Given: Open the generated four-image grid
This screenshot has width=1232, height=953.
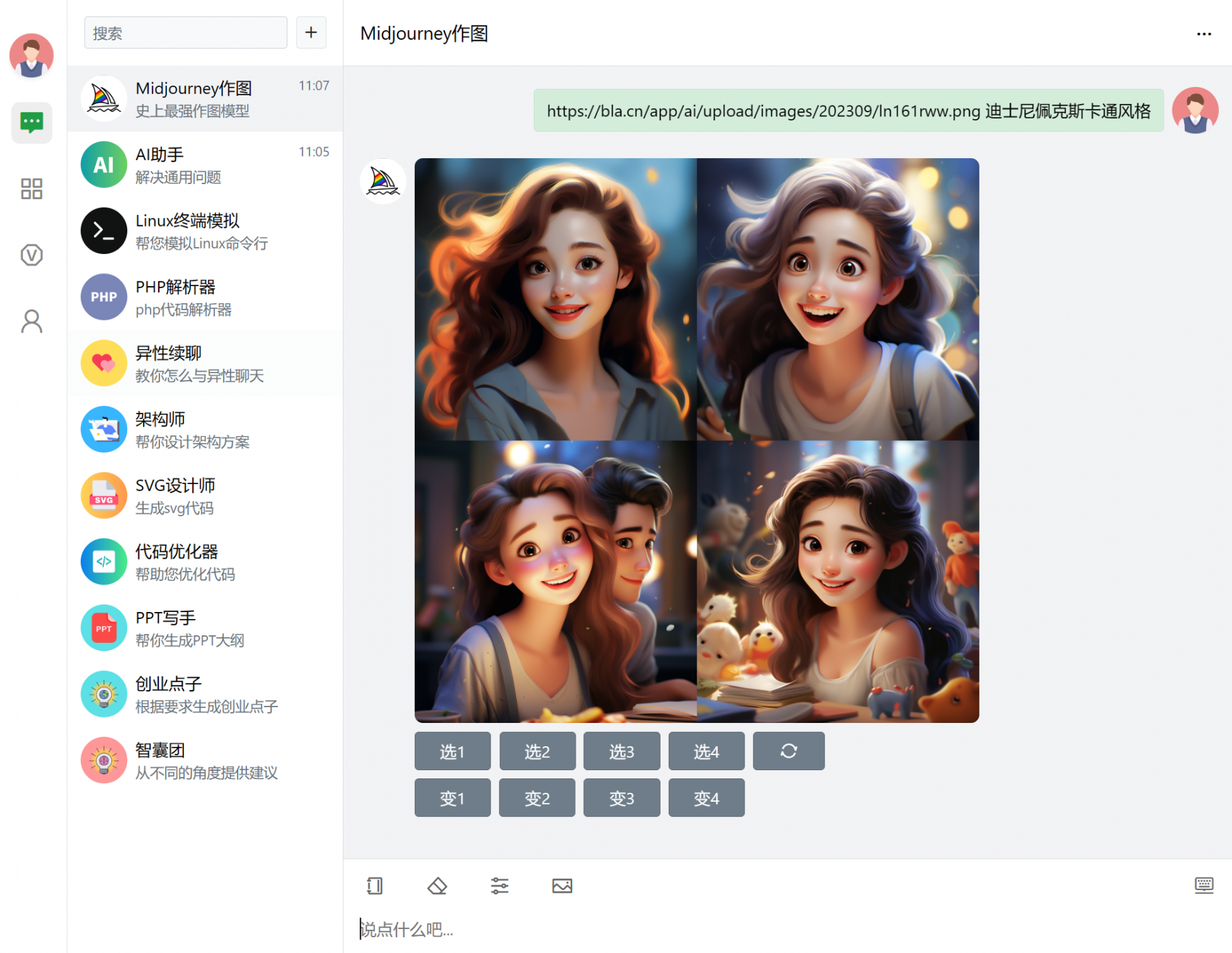Looking at the screenshot, I should click(x=697, y=440).
